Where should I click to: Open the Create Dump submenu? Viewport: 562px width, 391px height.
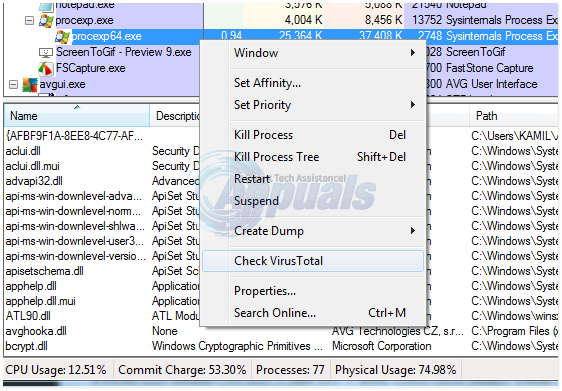tap(313, 231)
